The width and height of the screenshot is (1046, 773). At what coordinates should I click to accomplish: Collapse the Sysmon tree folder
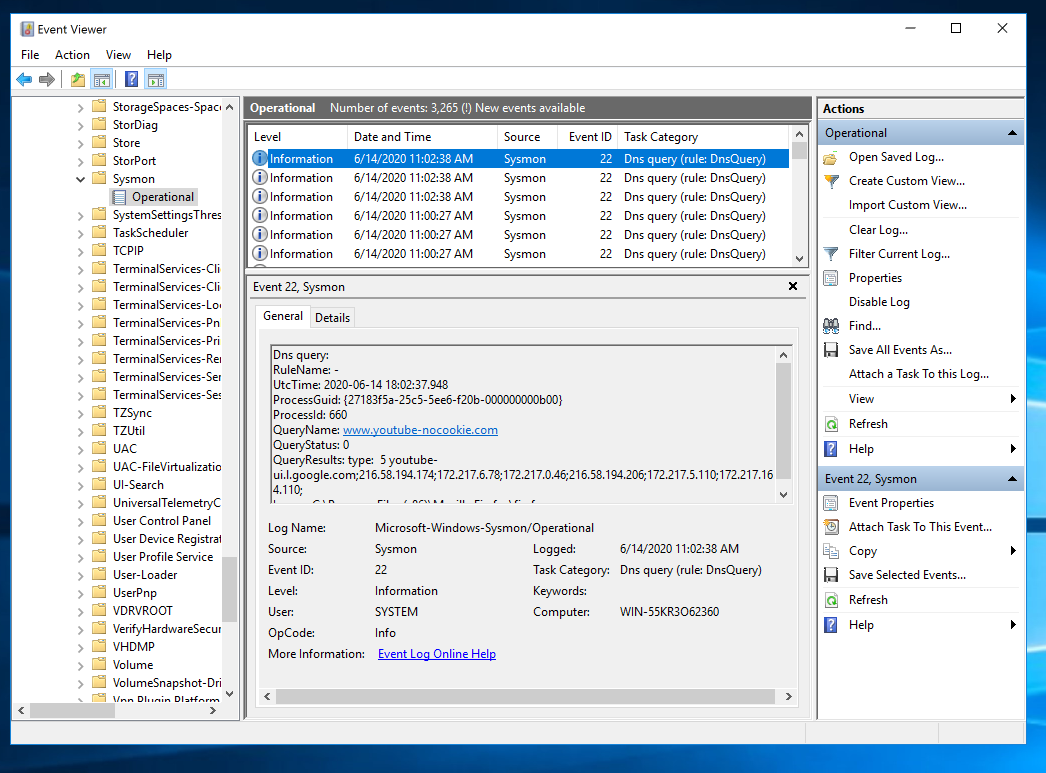(81, 179)
